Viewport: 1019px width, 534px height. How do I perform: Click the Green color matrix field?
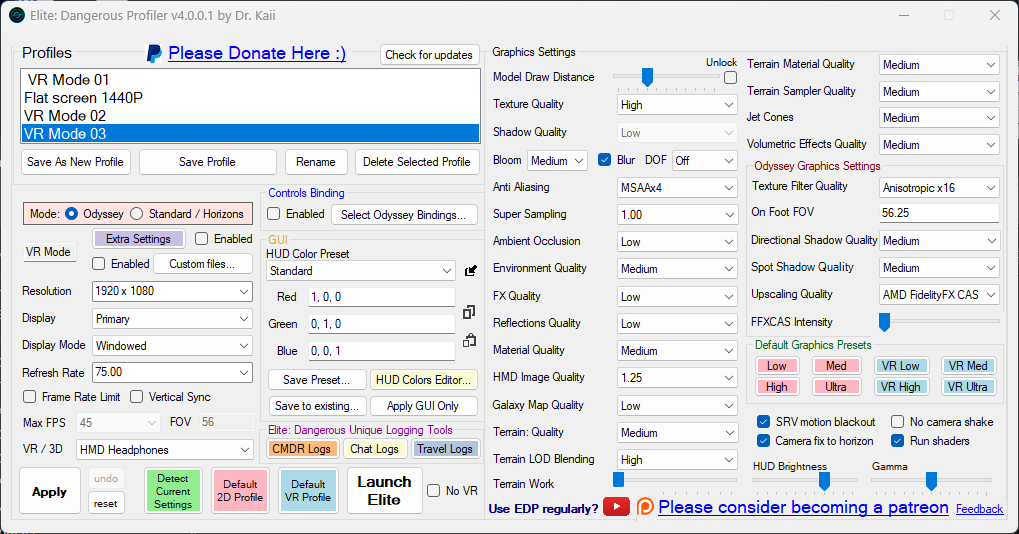point(381,324)
